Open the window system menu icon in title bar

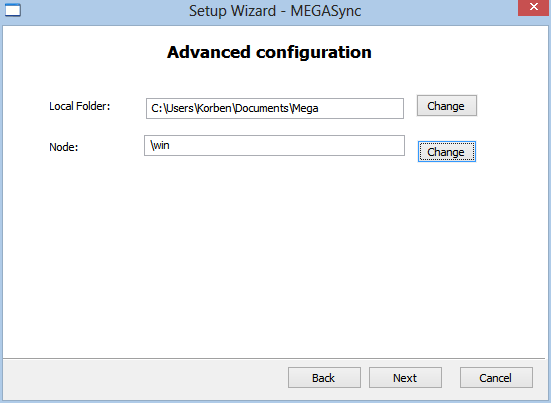click(x=13, y=11)
